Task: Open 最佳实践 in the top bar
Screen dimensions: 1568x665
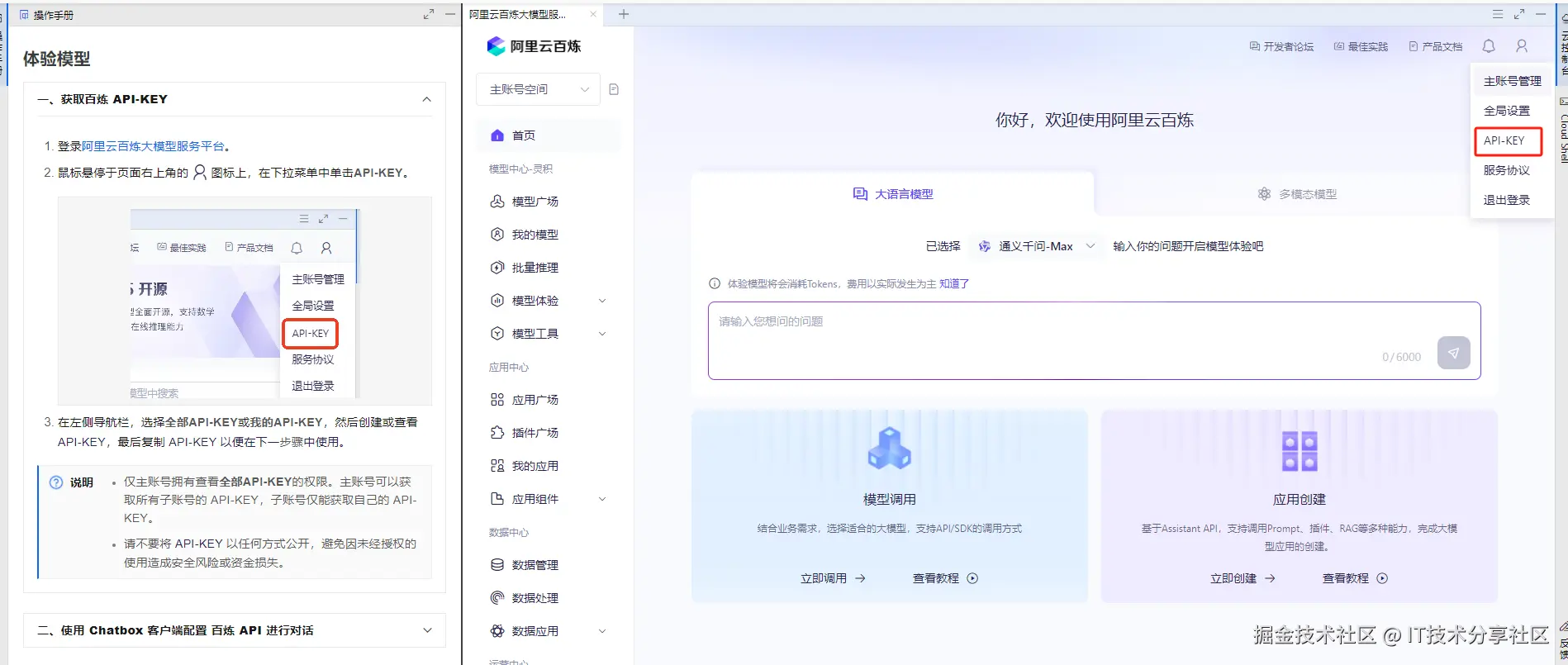Action: click(x=1361, y=47)
